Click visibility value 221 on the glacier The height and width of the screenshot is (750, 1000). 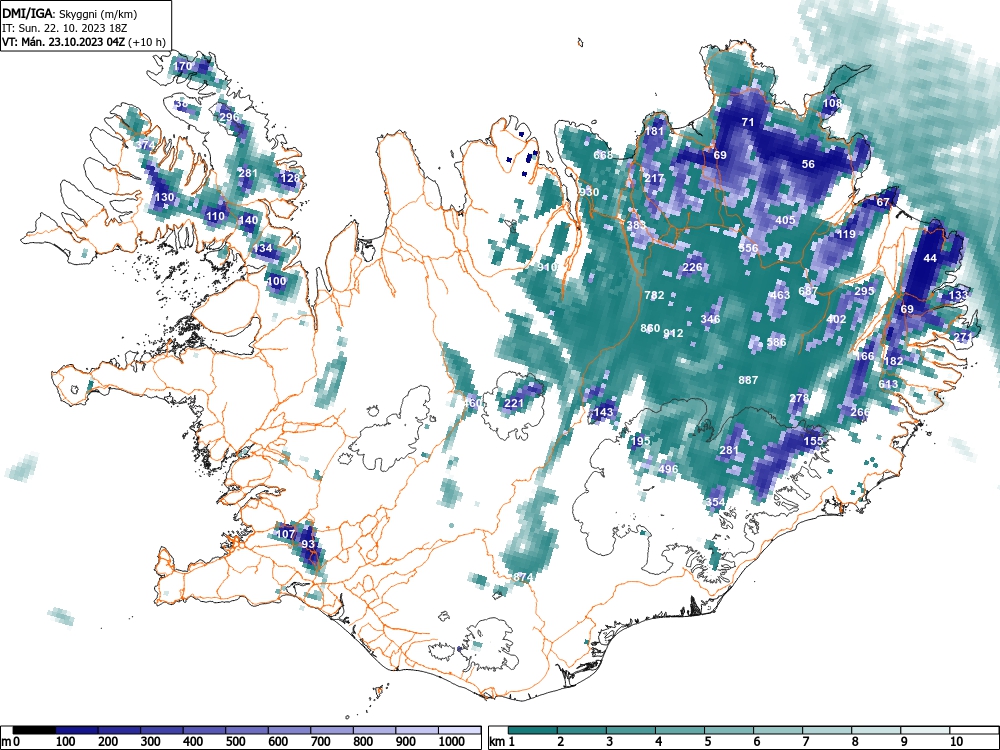point(514,403)
